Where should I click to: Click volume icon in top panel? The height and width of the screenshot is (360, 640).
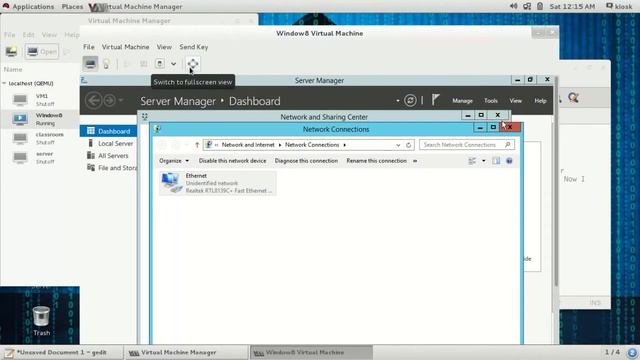click(513, 6)
